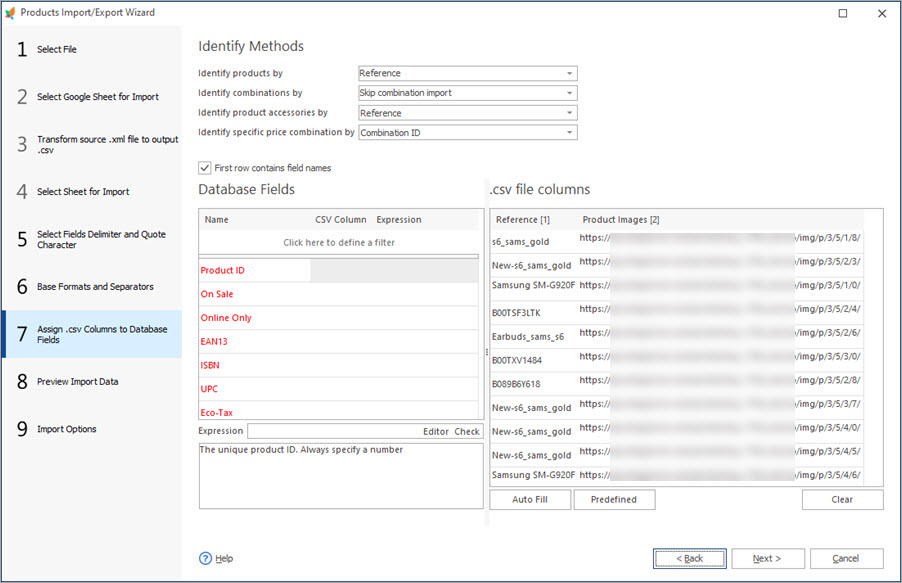Screen dimensions: 902x583
Task: Click Check to validate expression
Action: pos(467,431)
